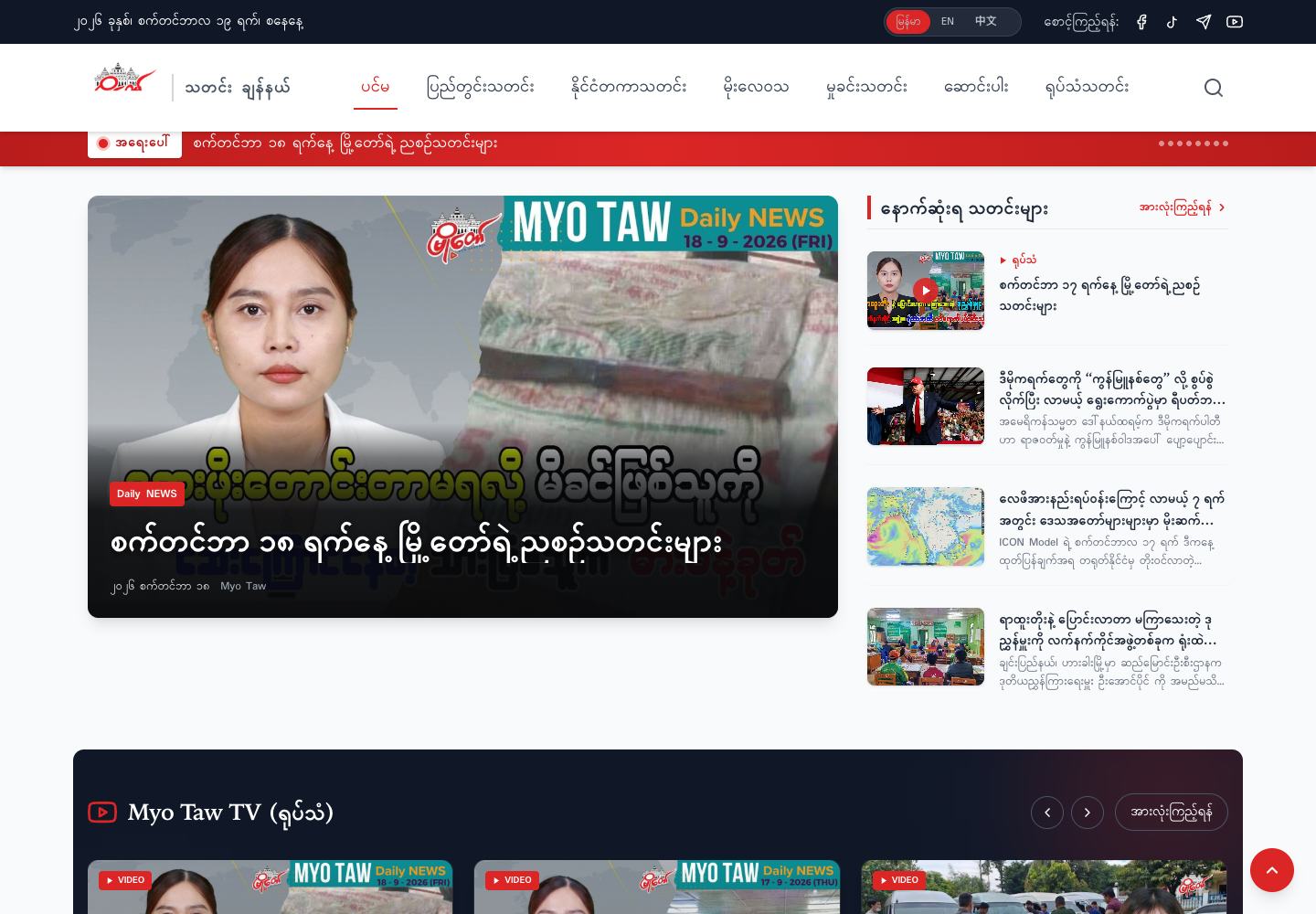Open the 17-9-2026 Daily News video card
This screenshot has width=1316, height=914.
click(x=657, y=887)
